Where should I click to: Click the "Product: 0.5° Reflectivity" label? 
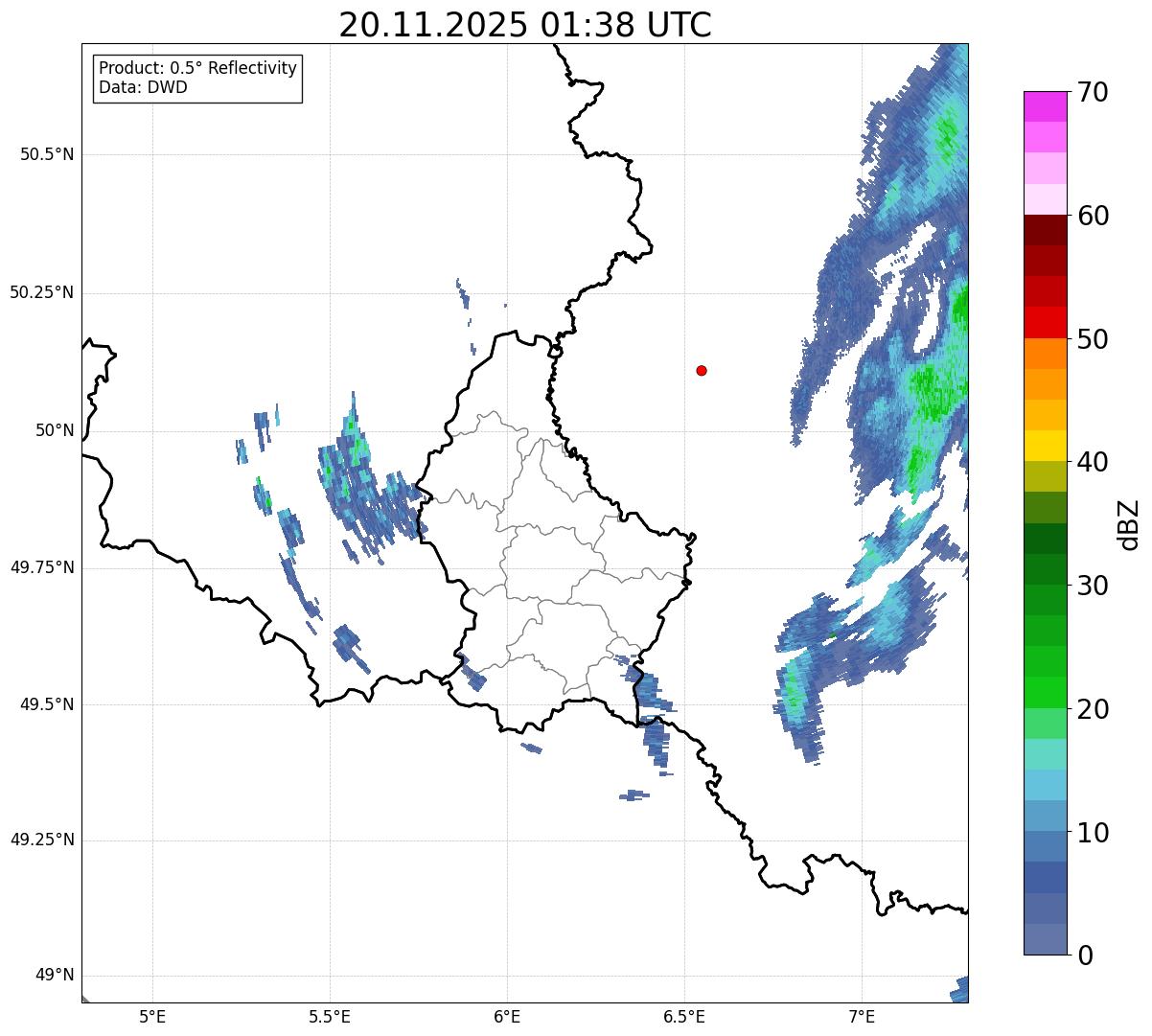[197, 68]
